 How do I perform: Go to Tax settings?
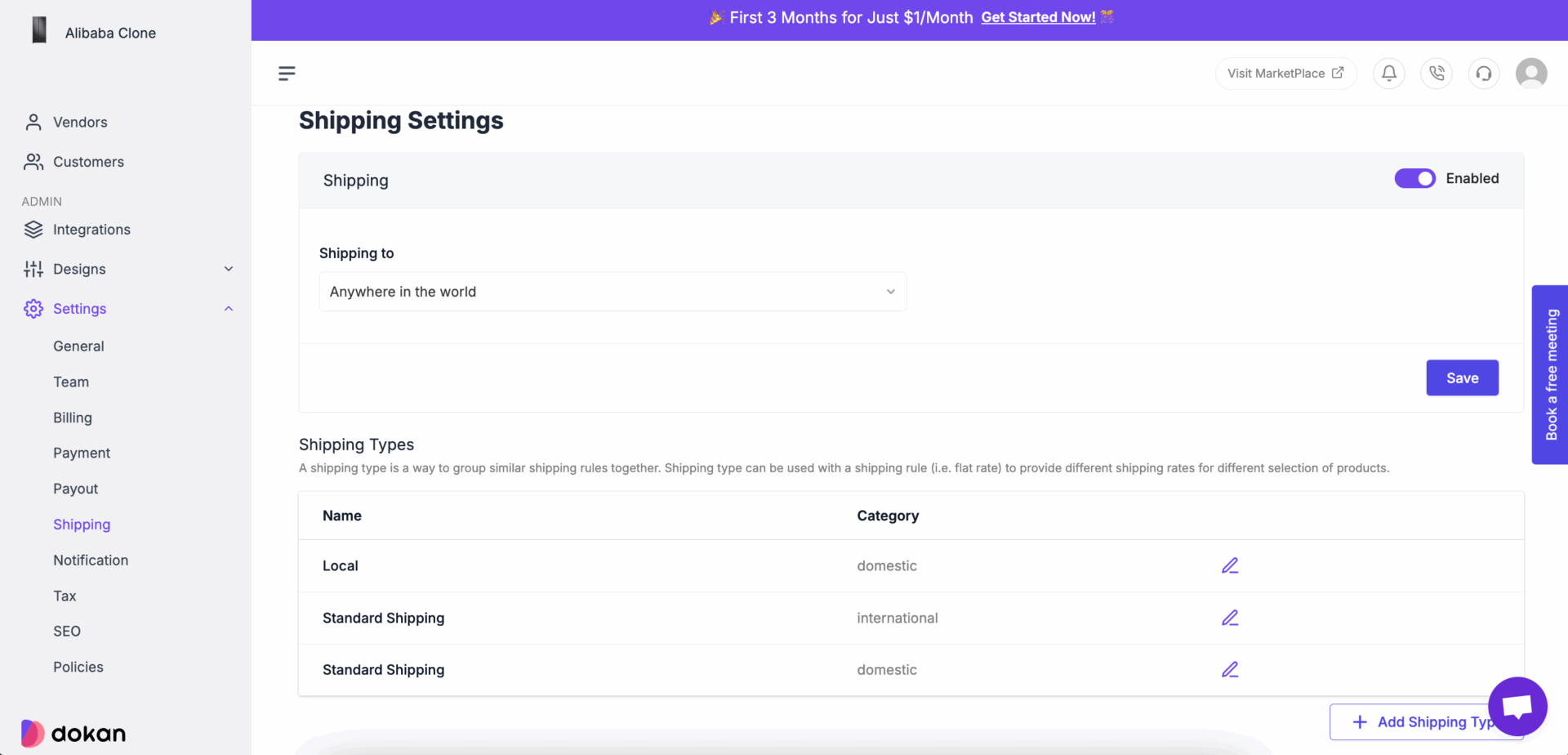[x=65, y=596]
